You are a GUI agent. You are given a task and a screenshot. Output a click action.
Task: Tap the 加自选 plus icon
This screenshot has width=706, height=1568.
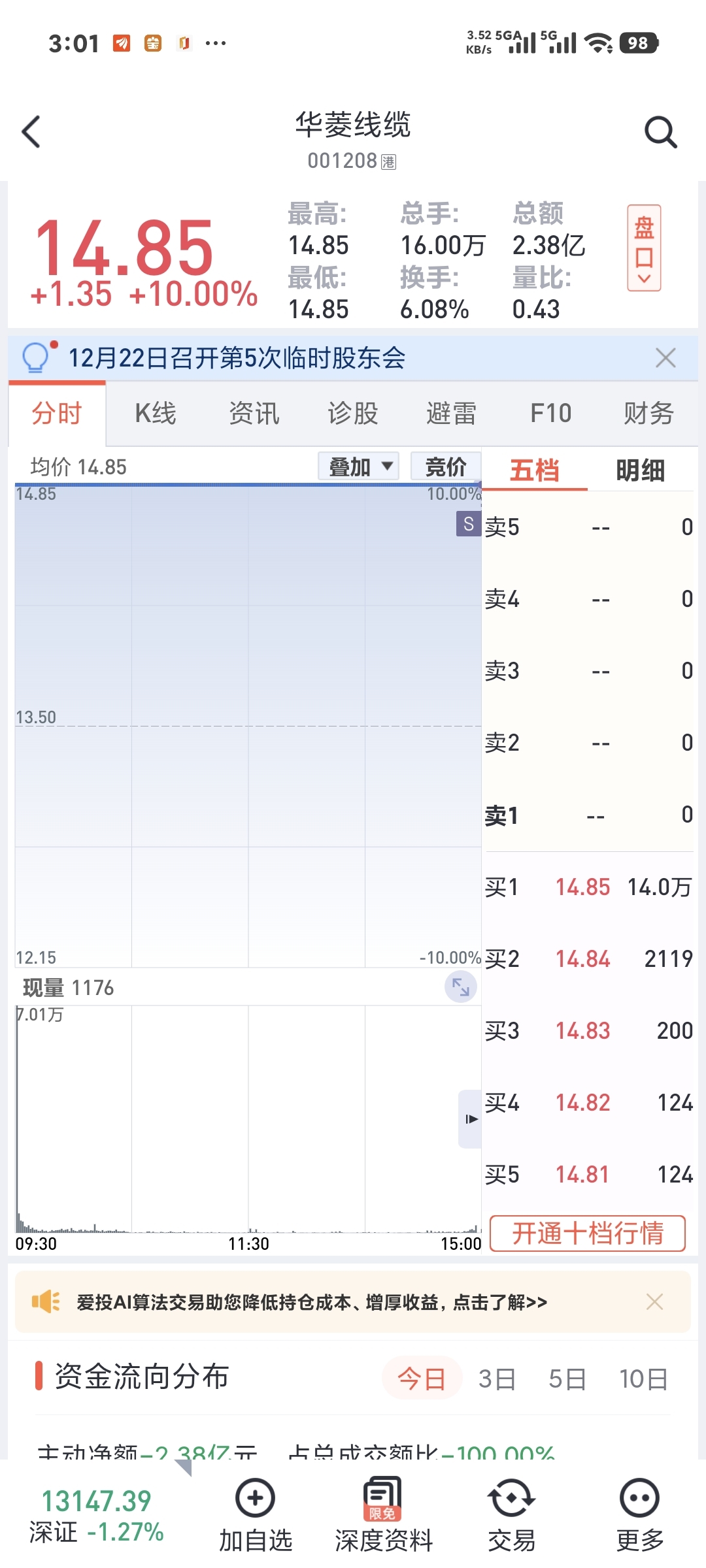[255, 1499]
